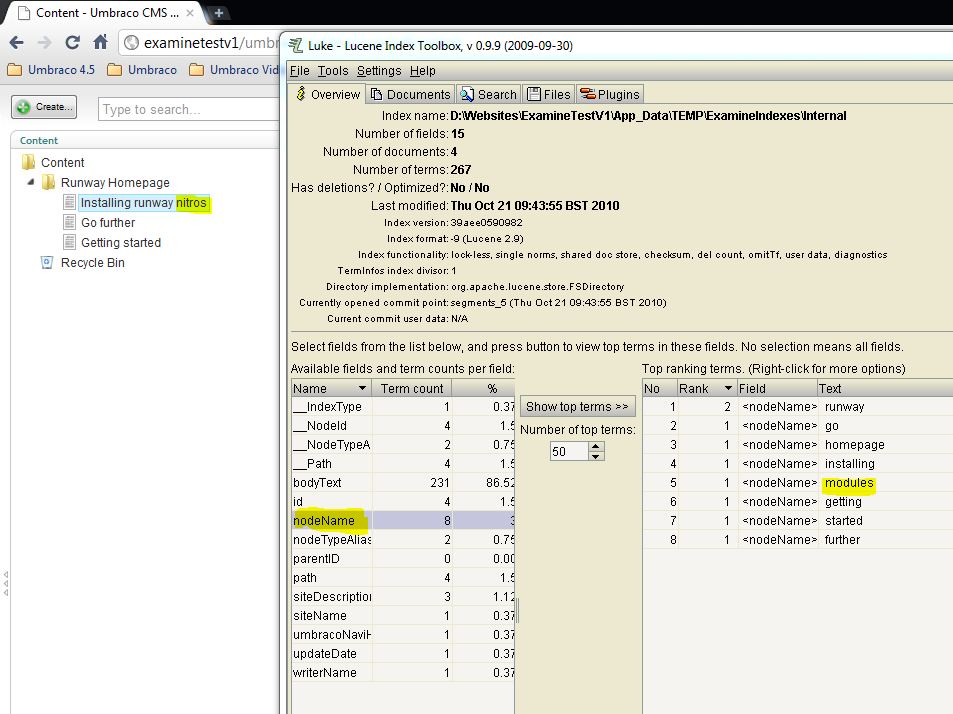The height and width of the screenshot is (714, 953).
Task: Open Luke's Settings menu
Action: coord(379,71)
